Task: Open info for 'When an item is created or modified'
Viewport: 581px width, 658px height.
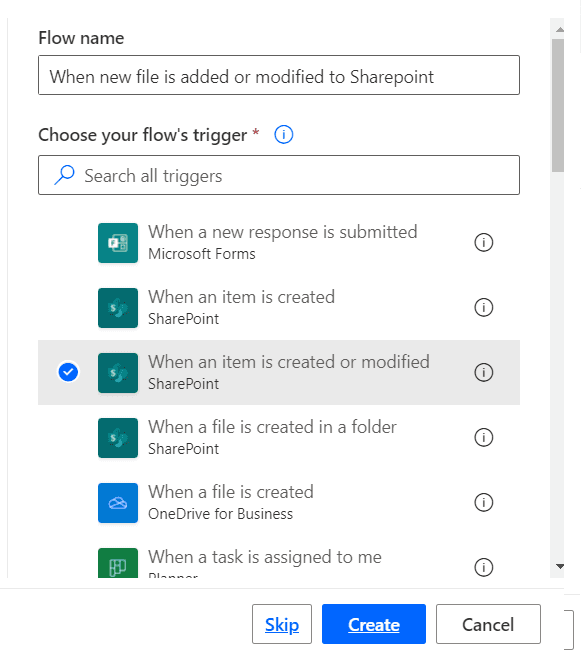Action: point(483,373)
